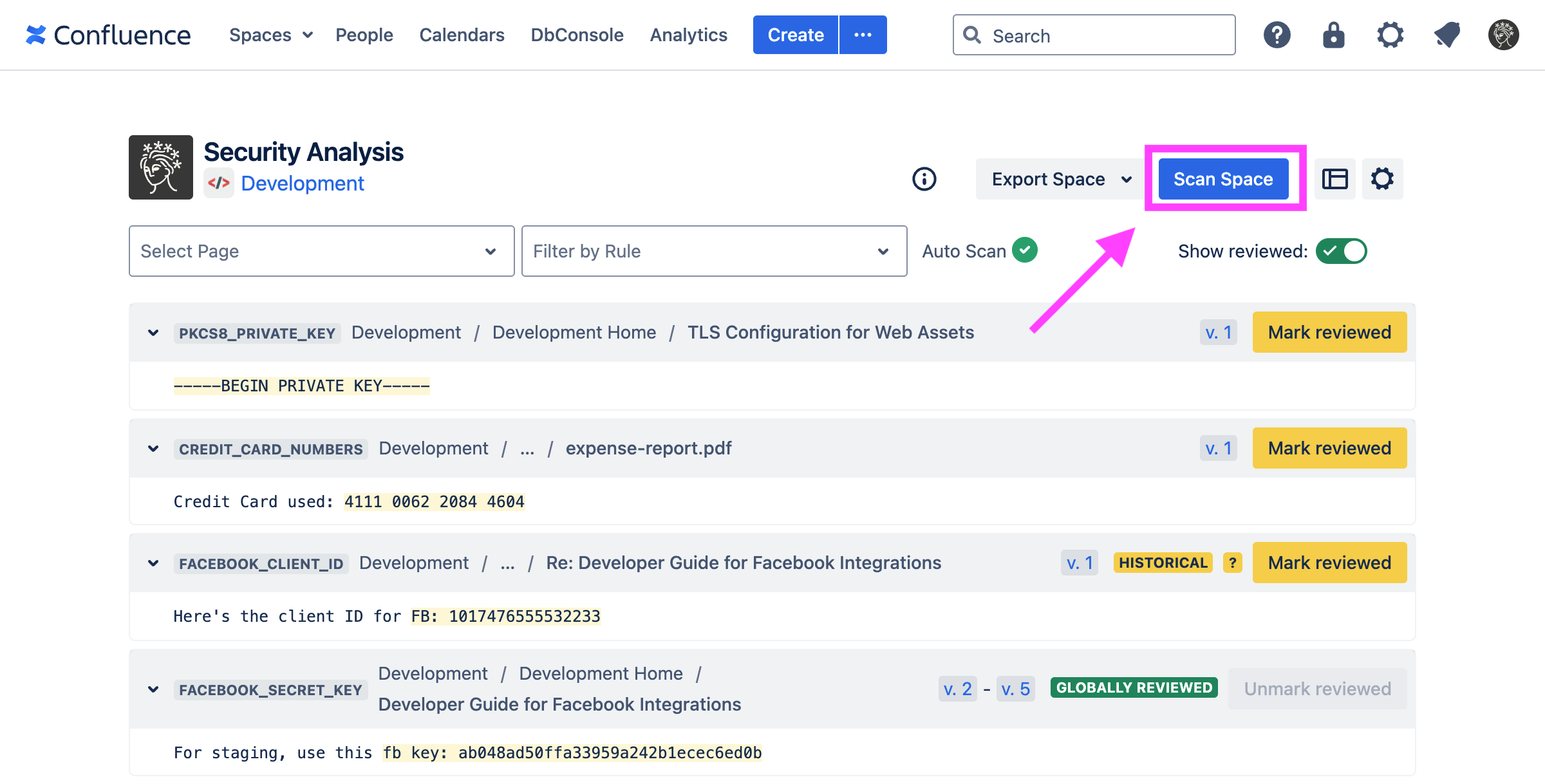Toggle the Auto Scan green check

(1025, 250)
